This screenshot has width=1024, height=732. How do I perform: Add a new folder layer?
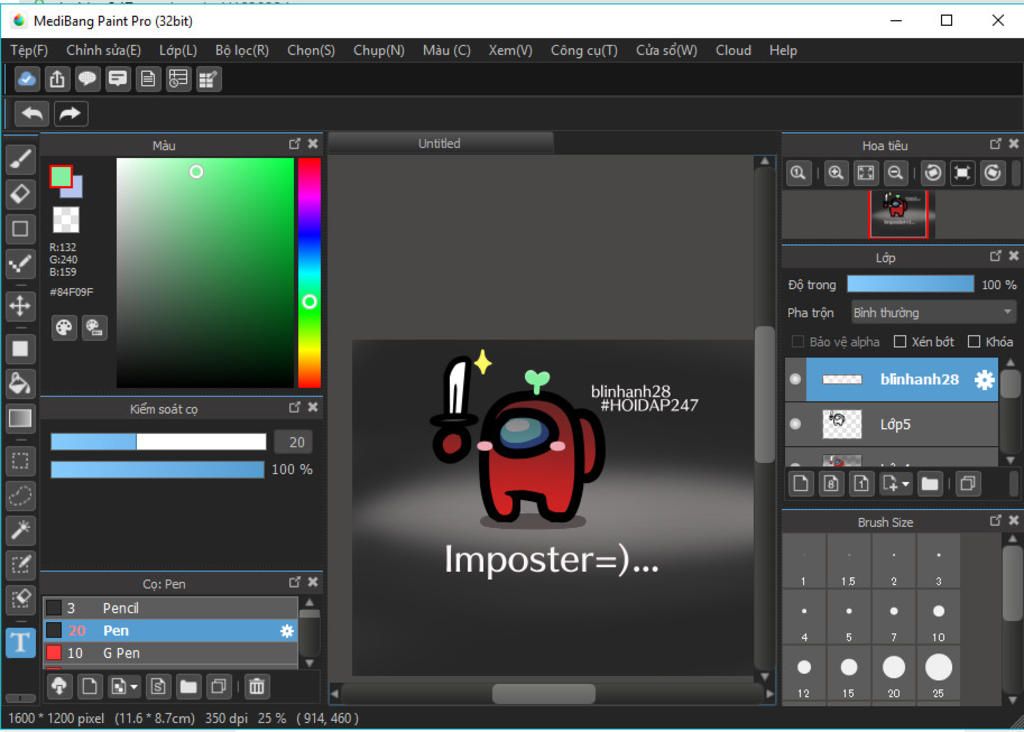coord(930,484)
